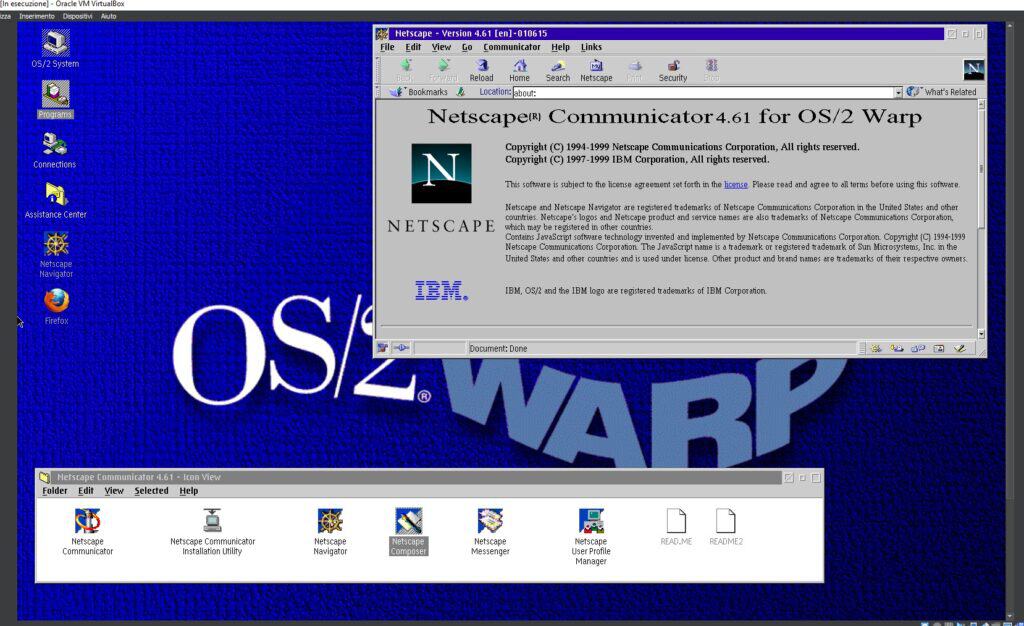Screen dimensions: 1024x626
Task: Click the Search toolbar button
Action: pos(558,70)
